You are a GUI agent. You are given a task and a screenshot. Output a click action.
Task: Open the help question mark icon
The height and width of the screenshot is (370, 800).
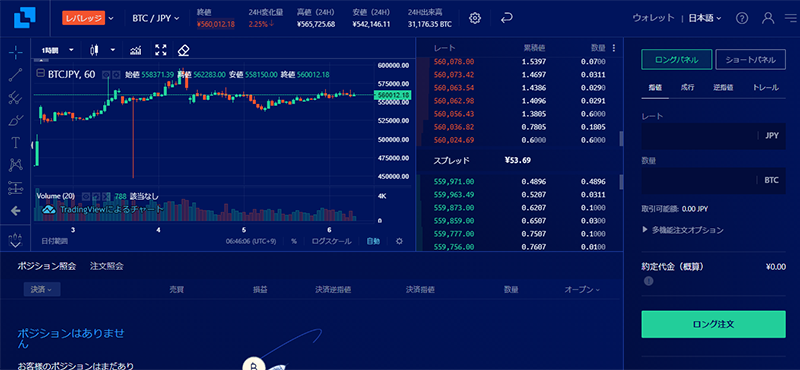[742, 18]
